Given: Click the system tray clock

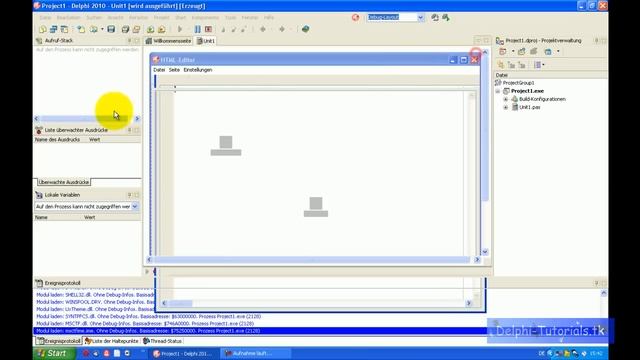Looking at the screenshot, I should click(x=596, y=353).
